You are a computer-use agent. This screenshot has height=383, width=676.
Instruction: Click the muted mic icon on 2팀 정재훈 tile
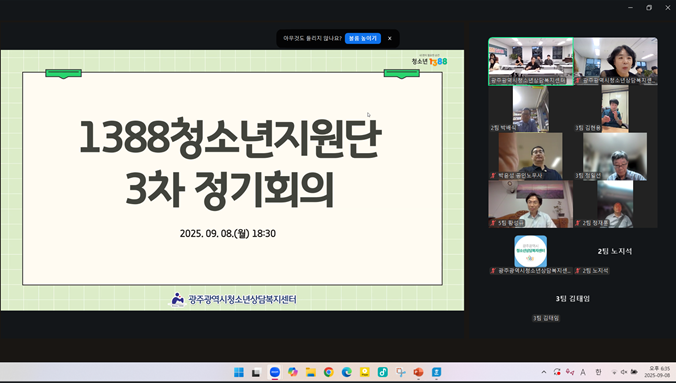pos(578,223)
